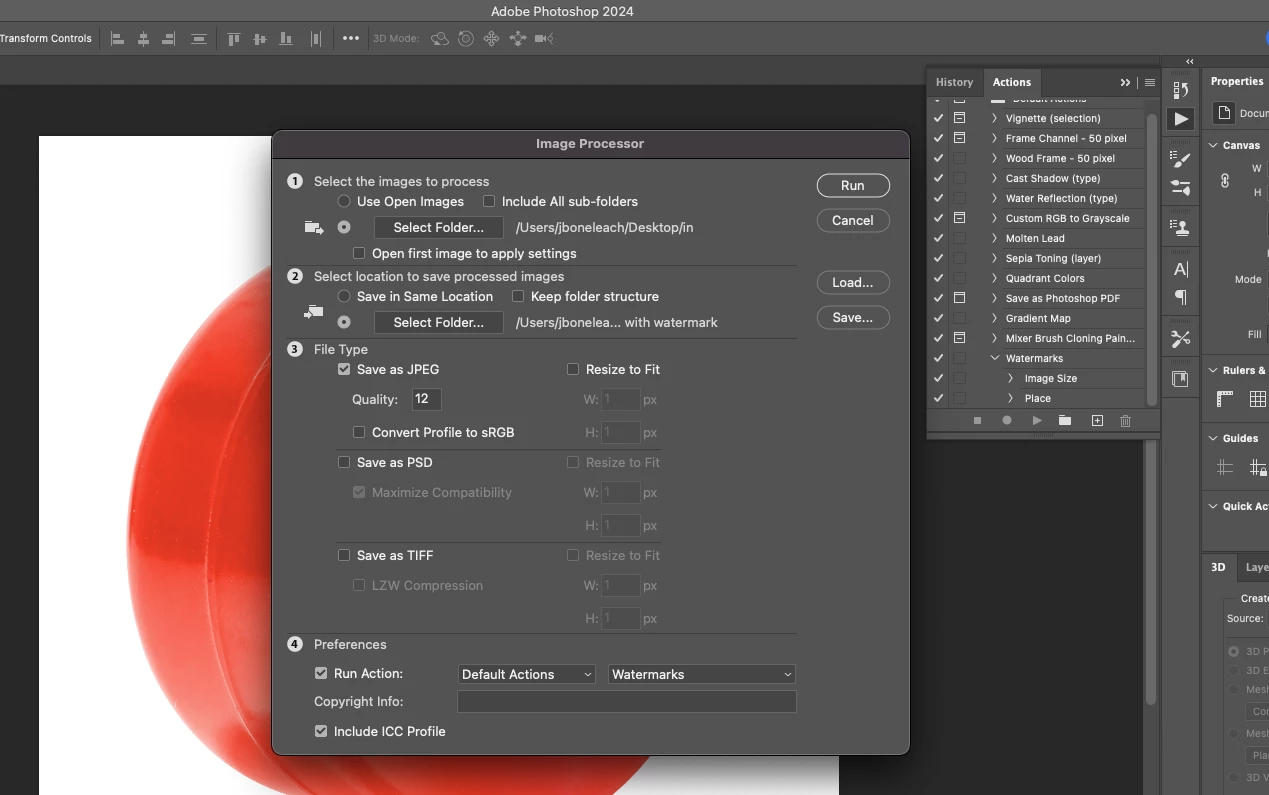The height and width of the screenshot is (795, 1269).
Task: Click the Cancel button
Action: click(x=853, y=220)
